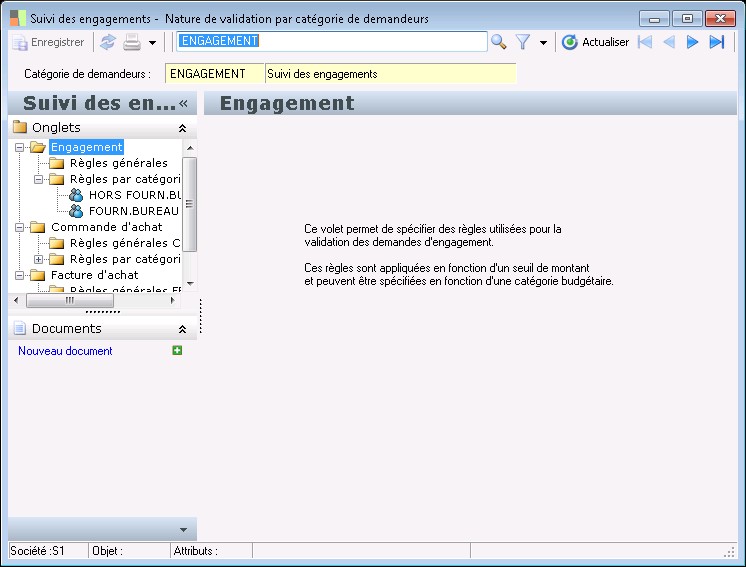Click the Commande d'achat folder icon
The width and height of the screenshot is (746, 567).
pos(38,227)
